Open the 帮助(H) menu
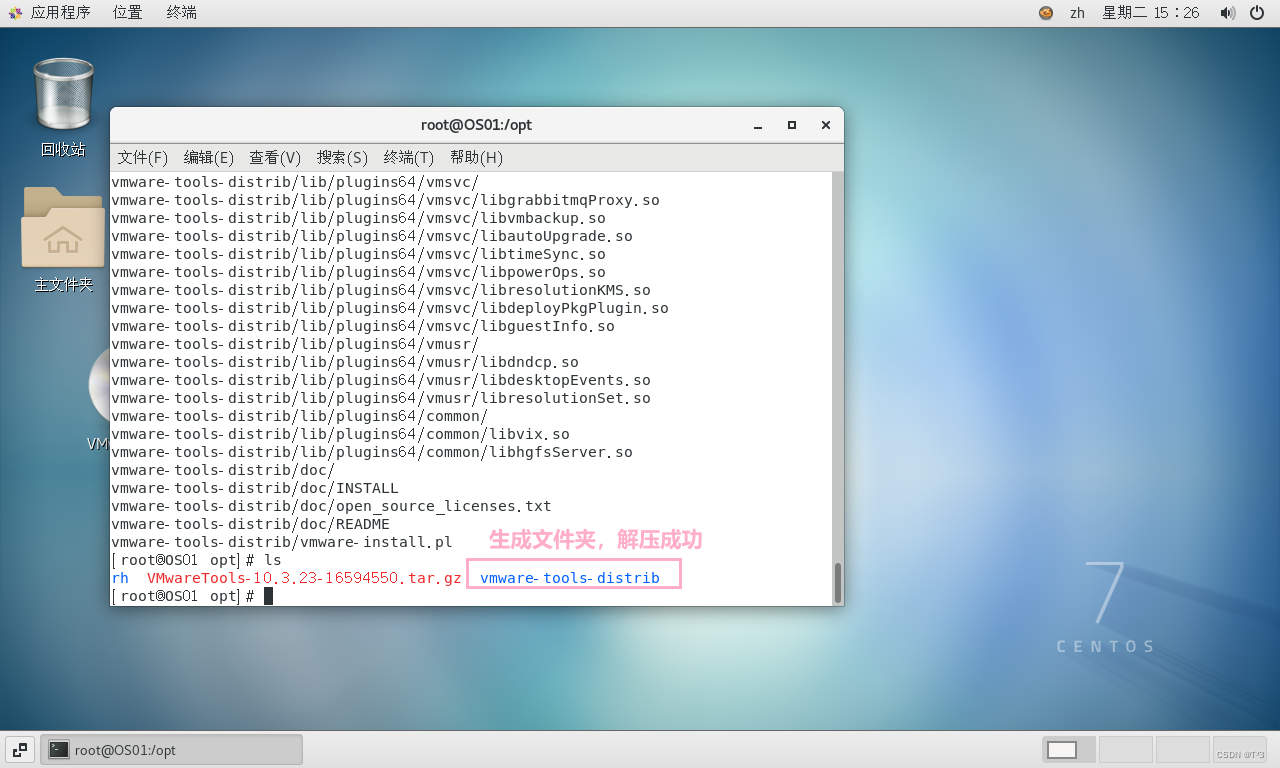 tap(476, 157)
